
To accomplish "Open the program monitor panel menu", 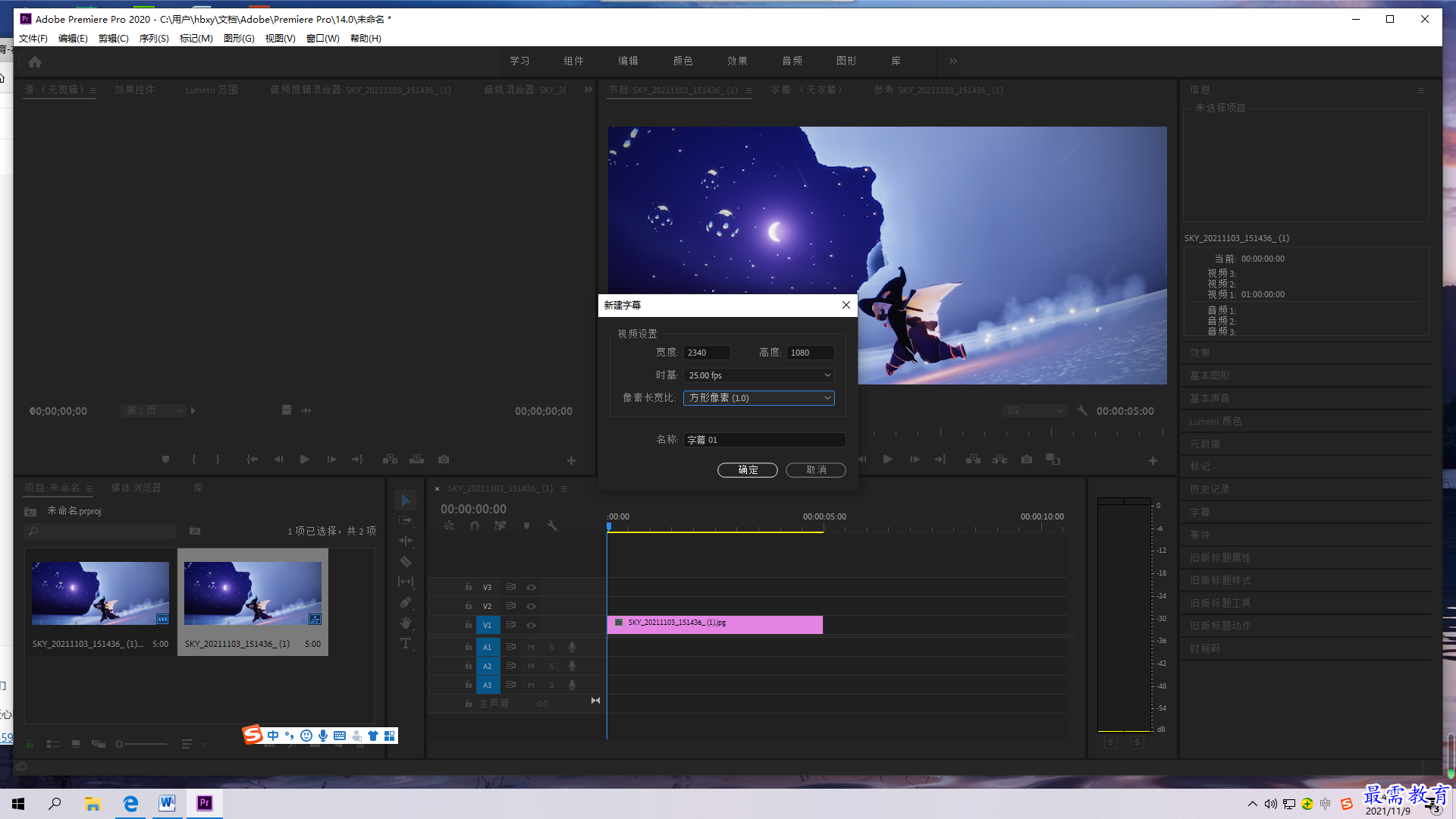I will pyautogui.click(x=749, y=90).
